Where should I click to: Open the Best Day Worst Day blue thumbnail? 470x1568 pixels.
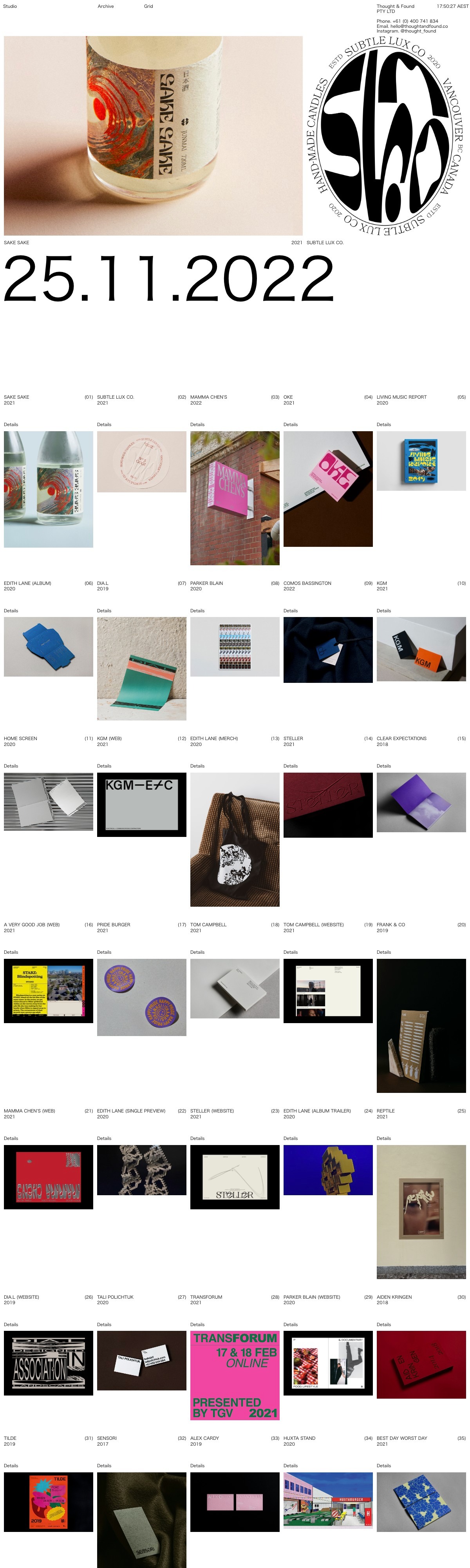tap(421, 1502)
